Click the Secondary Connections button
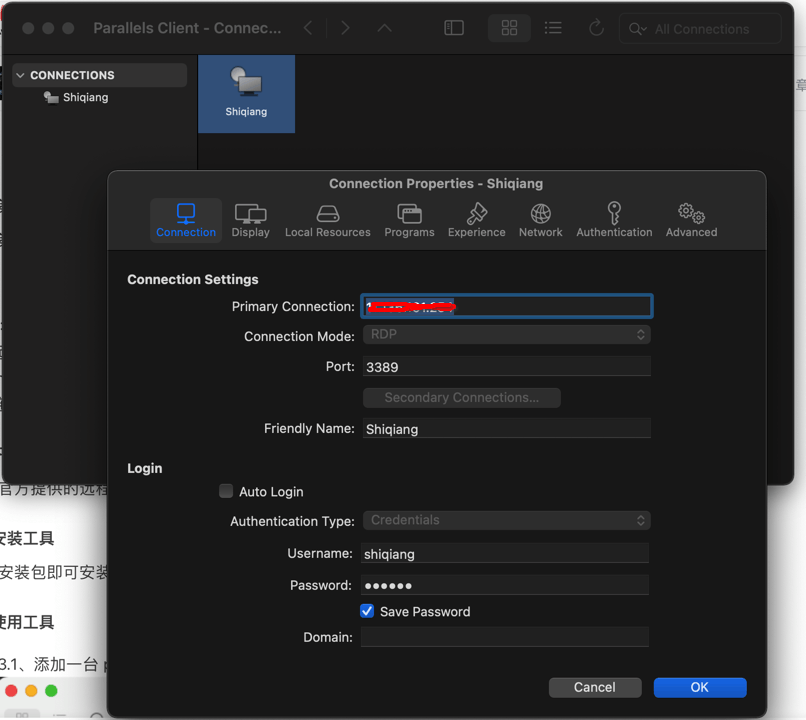The image size is (806, 720). (x=462, y=397)
